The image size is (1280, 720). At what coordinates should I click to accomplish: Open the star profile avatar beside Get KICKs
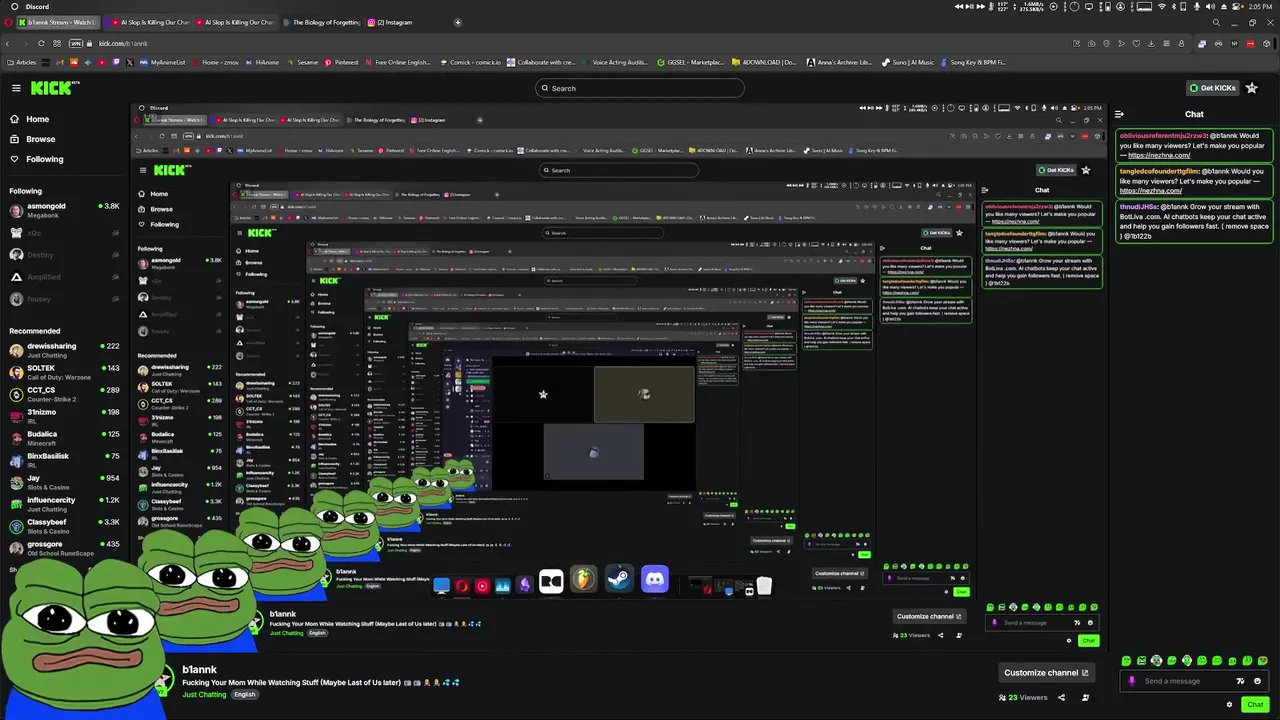[1252, 88]
